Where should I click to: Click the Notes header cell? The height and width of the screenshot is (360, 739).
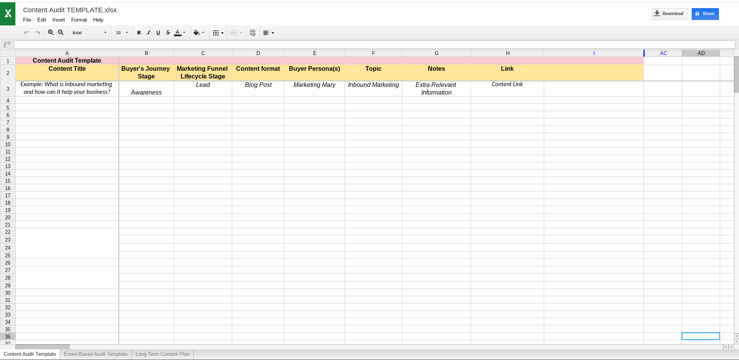(x=436, y=73)
